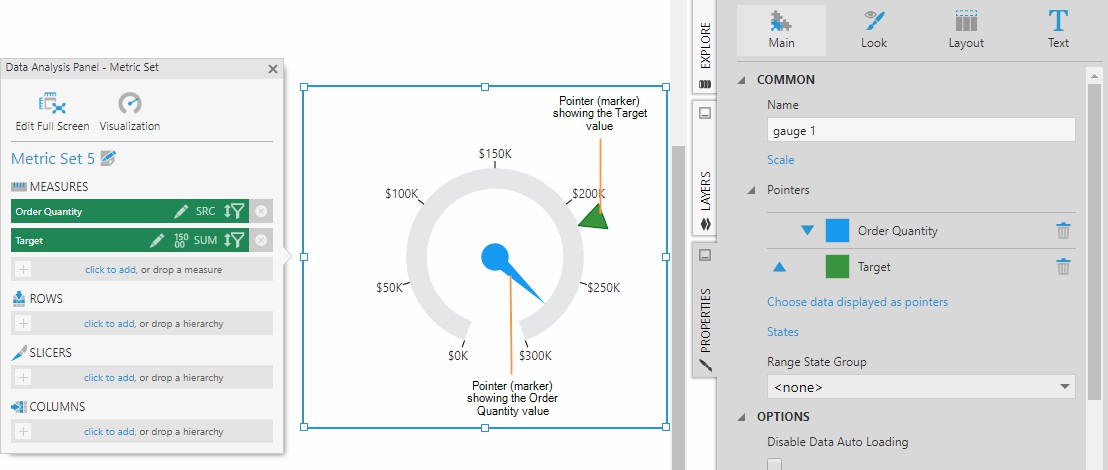The height and width of the screenshot is (470, 1108).
Task: Delete the Order Quantity pointer with trash icon
Action: pyautogui.click(x=1063, y=231)
